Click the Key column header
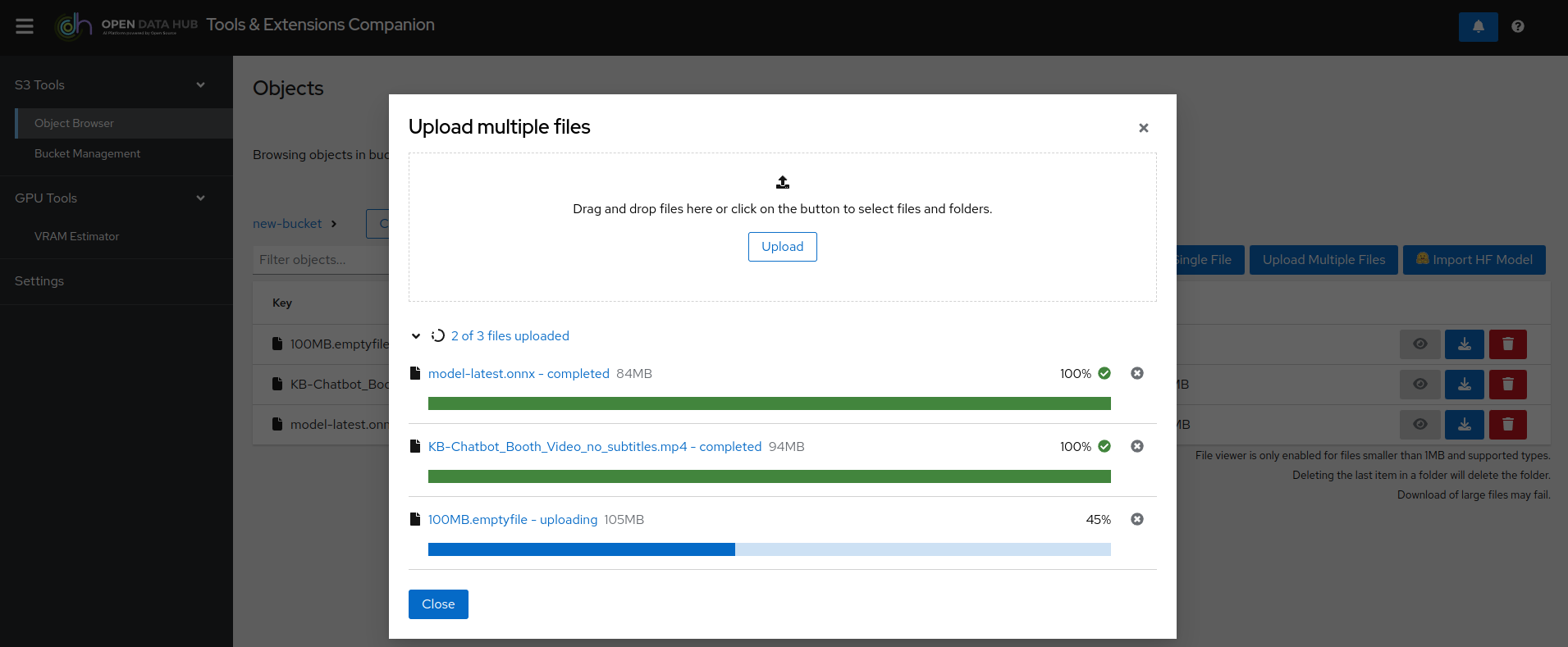 (282, 303)
